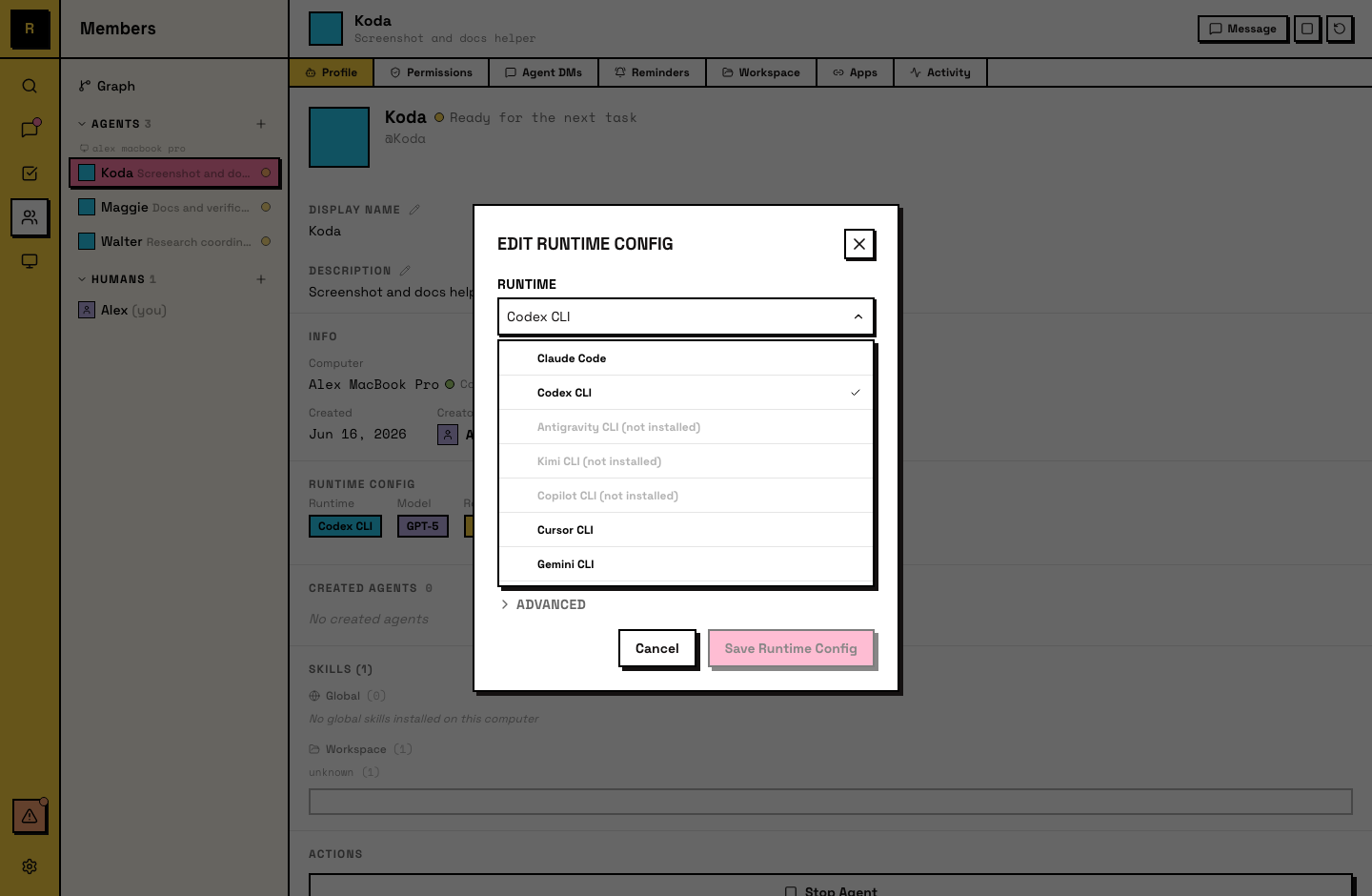Click Save Runtime Config button
Image resolution: width=1372 pixels, height=896 pixels.
[x=791, y=648]
